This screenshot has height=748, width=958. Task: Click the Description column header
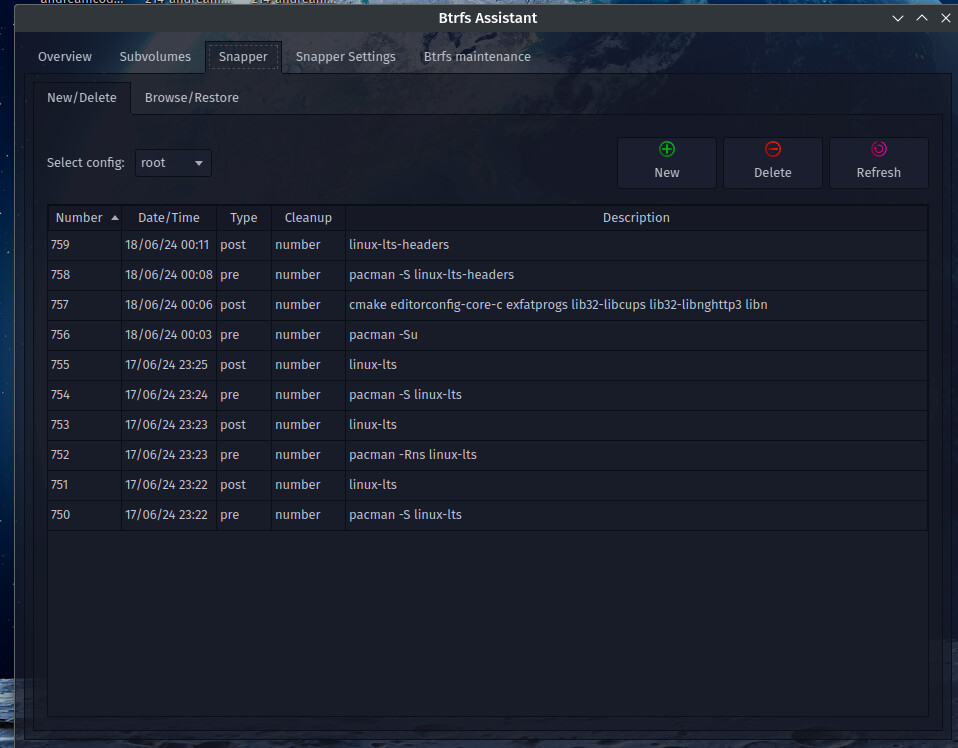636,218
